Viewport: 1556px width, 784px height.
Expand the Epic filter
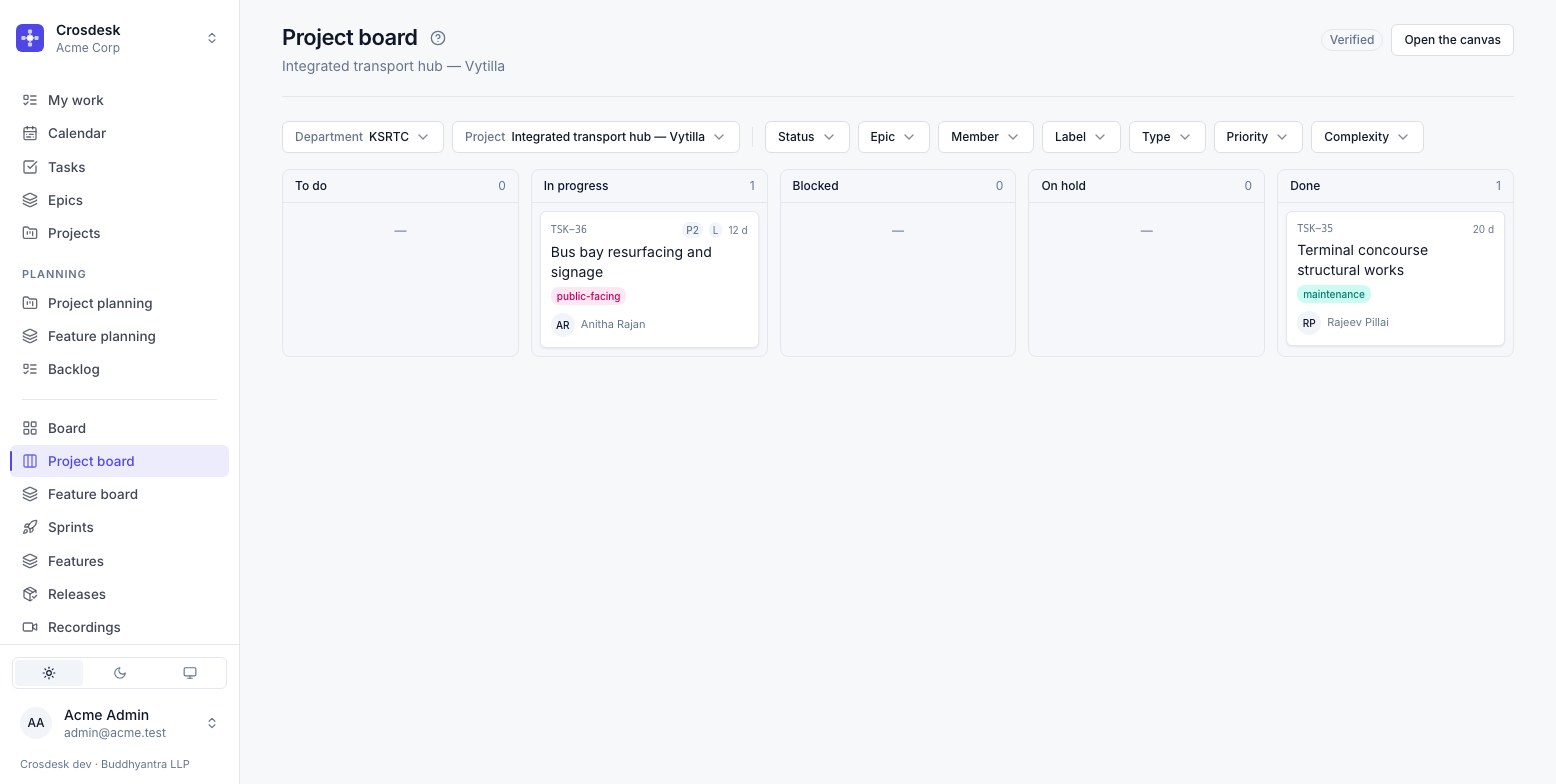tap(894, 137)
